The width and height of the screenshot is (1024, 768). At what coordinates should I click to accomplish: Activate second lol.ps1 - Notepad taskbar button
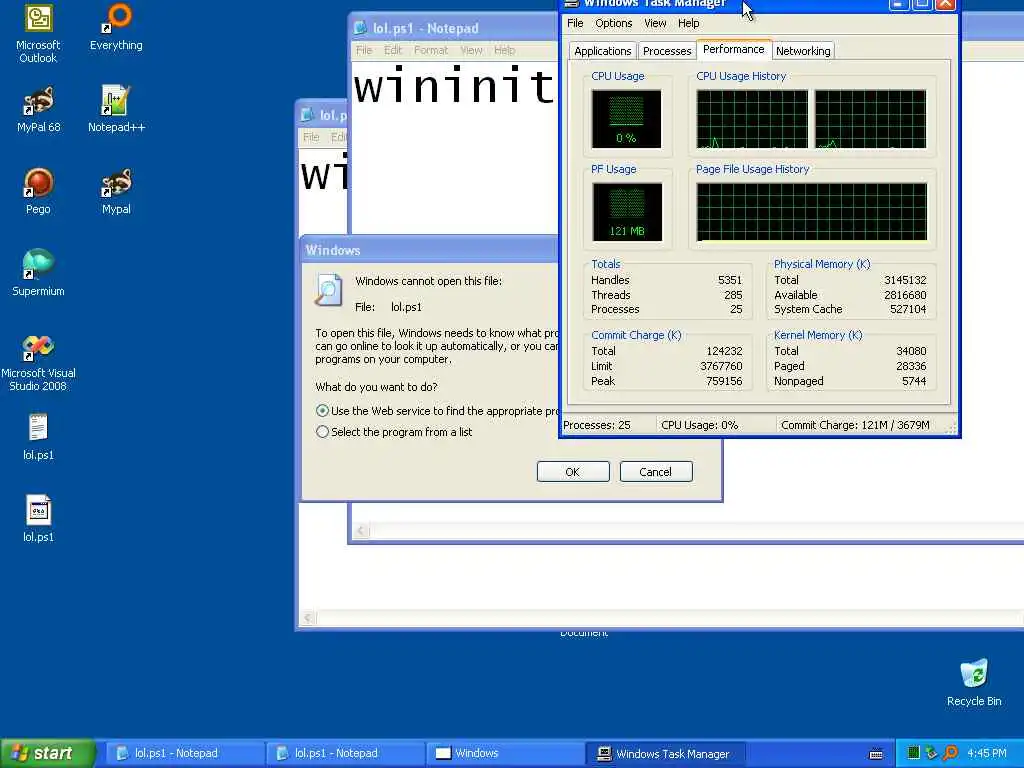tap(345, 753)
